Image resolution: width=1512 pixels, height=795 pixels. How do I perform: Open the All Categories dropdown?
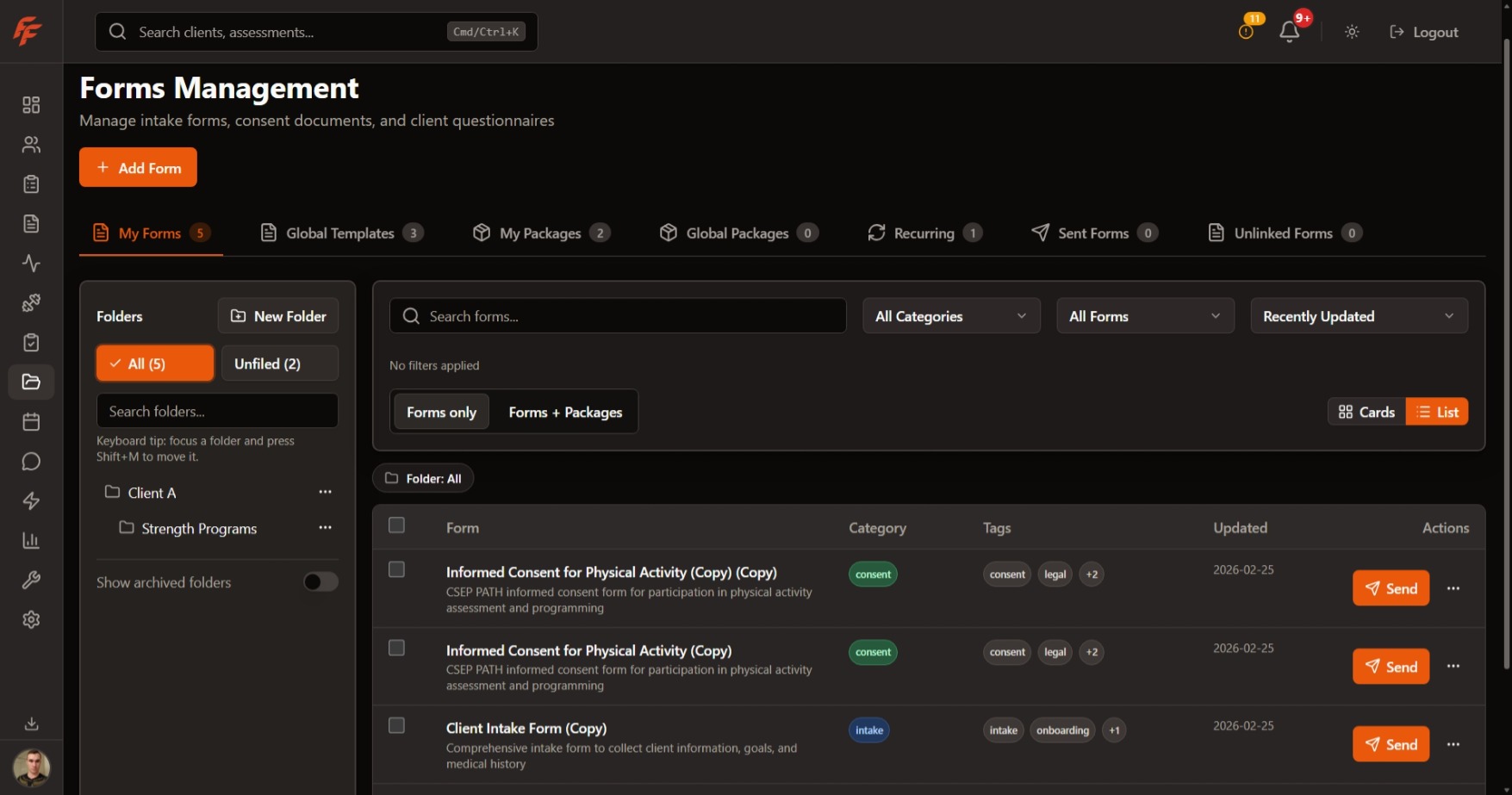coord(950,315)
